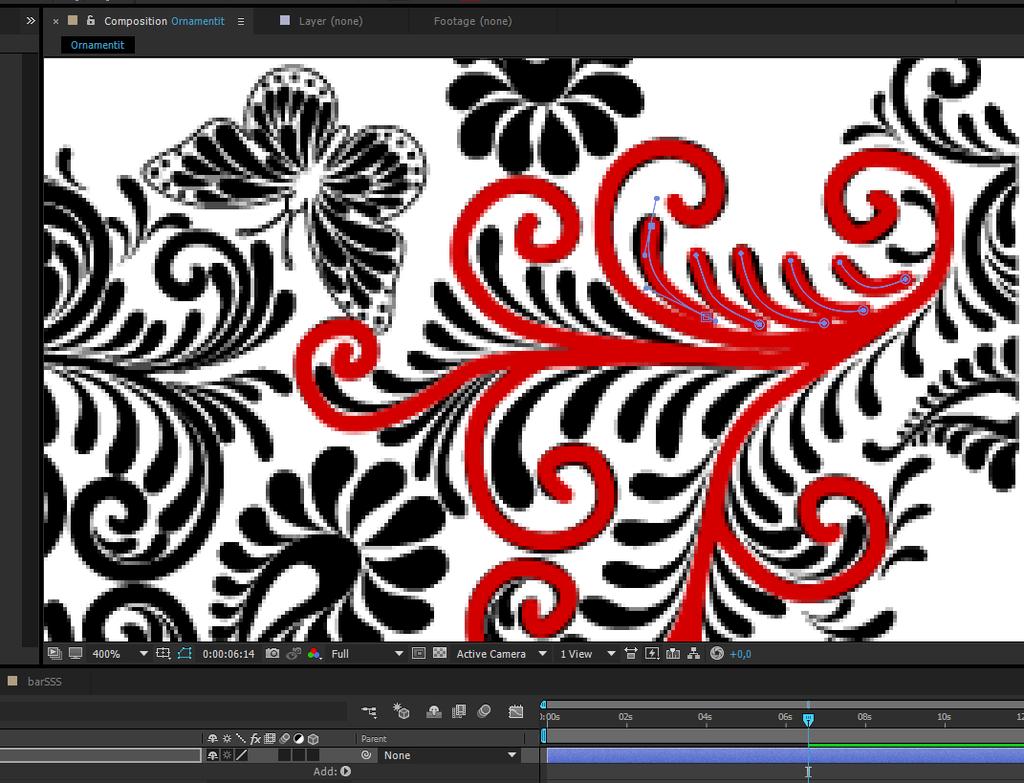Toggle the transparency grid checkerboard icon

[440, 654]
